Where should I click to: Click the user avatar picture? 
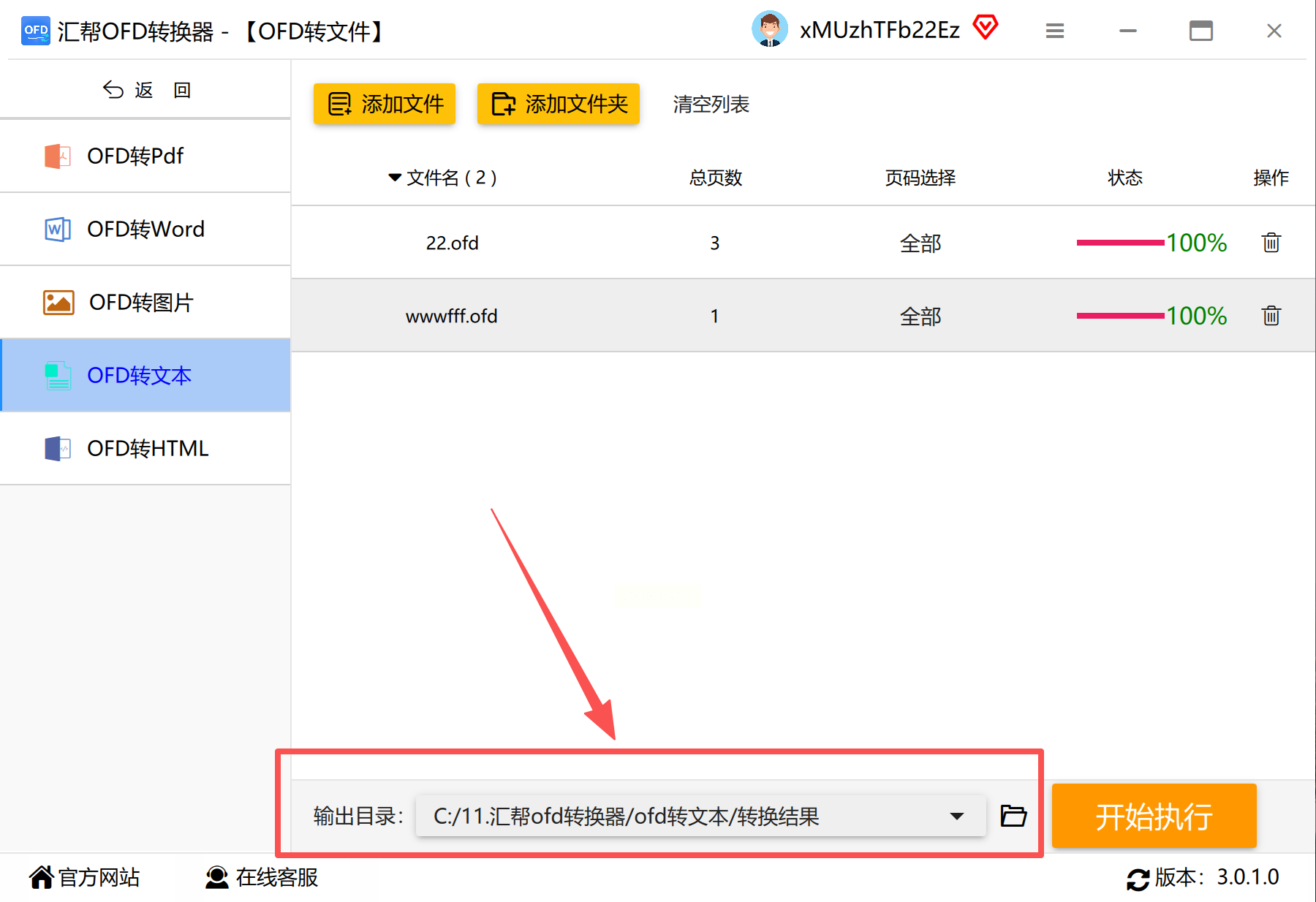(770, 29)
